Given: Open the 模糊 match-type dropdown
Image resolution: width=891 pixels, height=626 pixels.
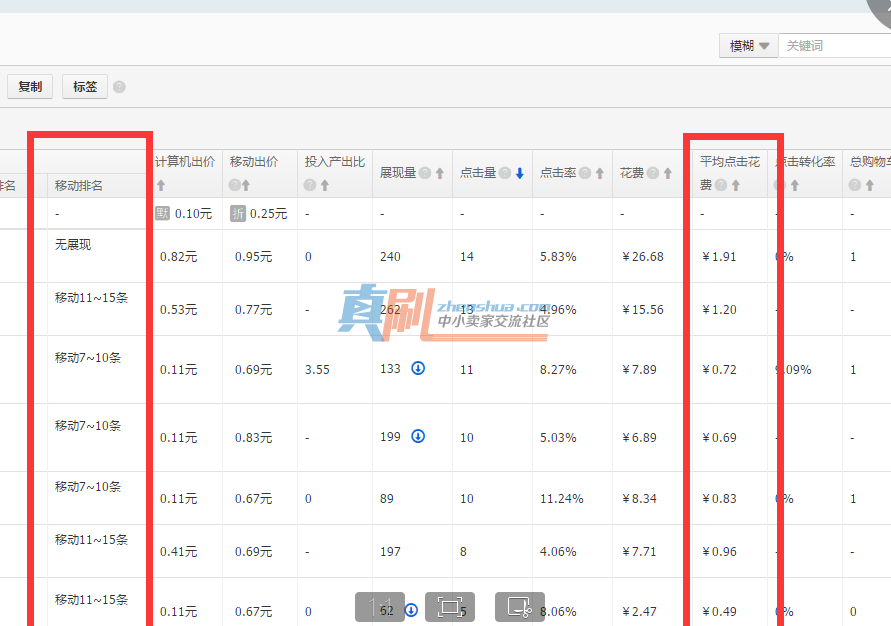Looking at the screenshot, I should click(748, 45).
